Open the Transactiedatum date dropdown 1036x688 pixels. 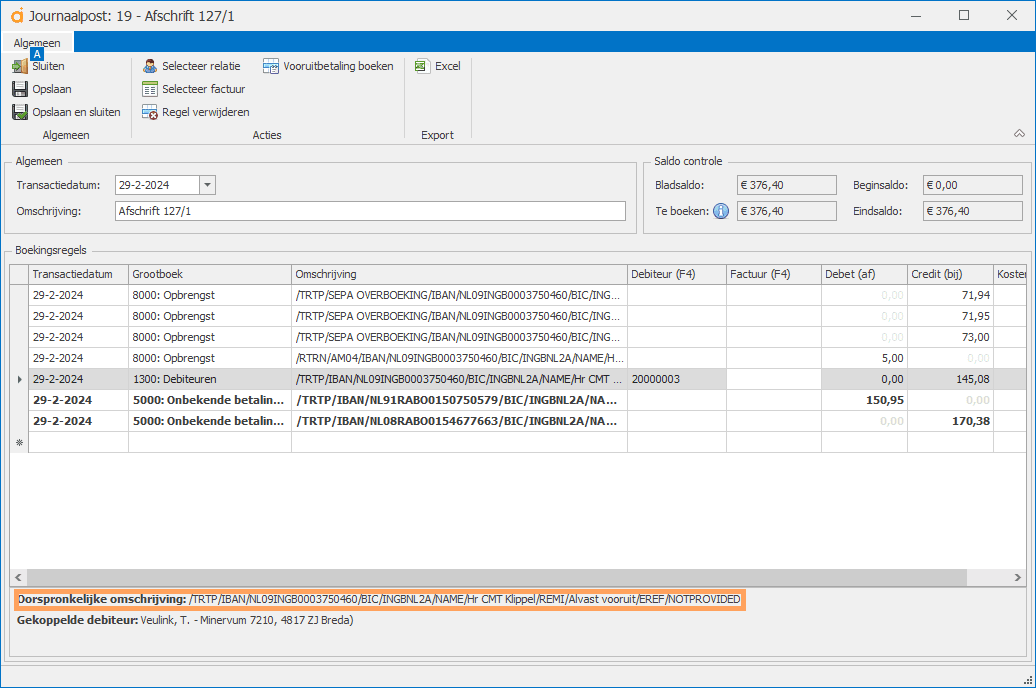207,185
